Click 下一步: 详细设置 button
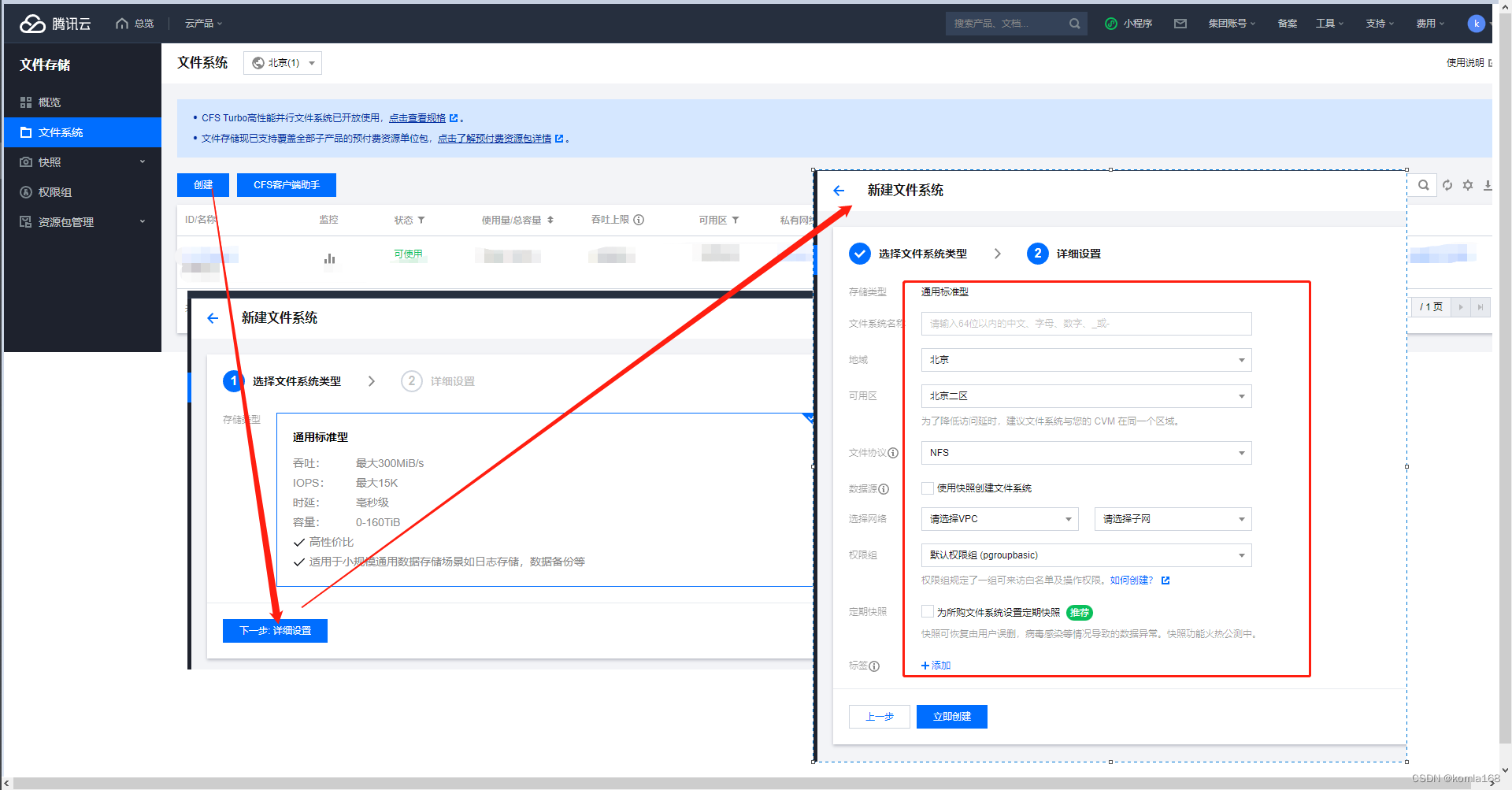This screenshot has width=1512, height=790. coord(275,631)
